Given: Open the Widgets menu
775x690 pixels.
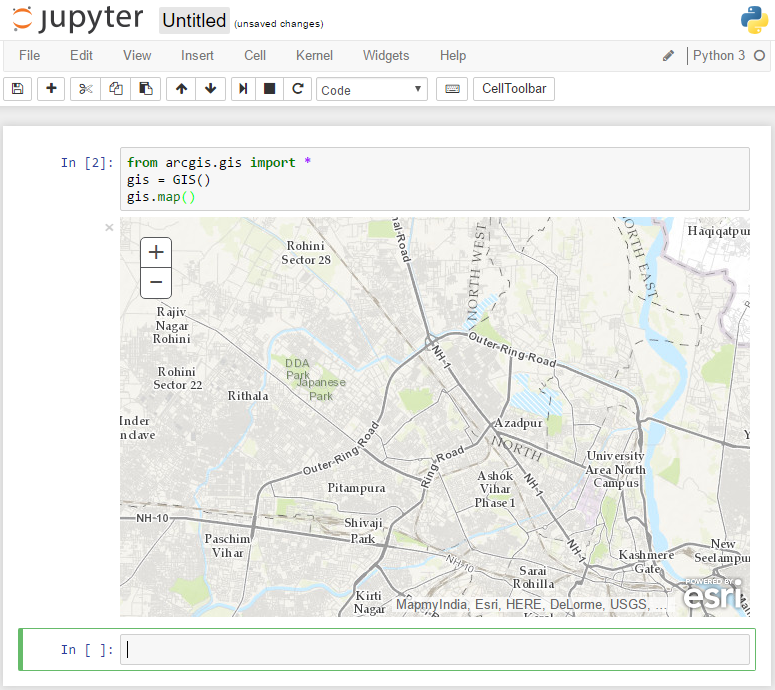Looking at the screenshot, I should point(386,55).
